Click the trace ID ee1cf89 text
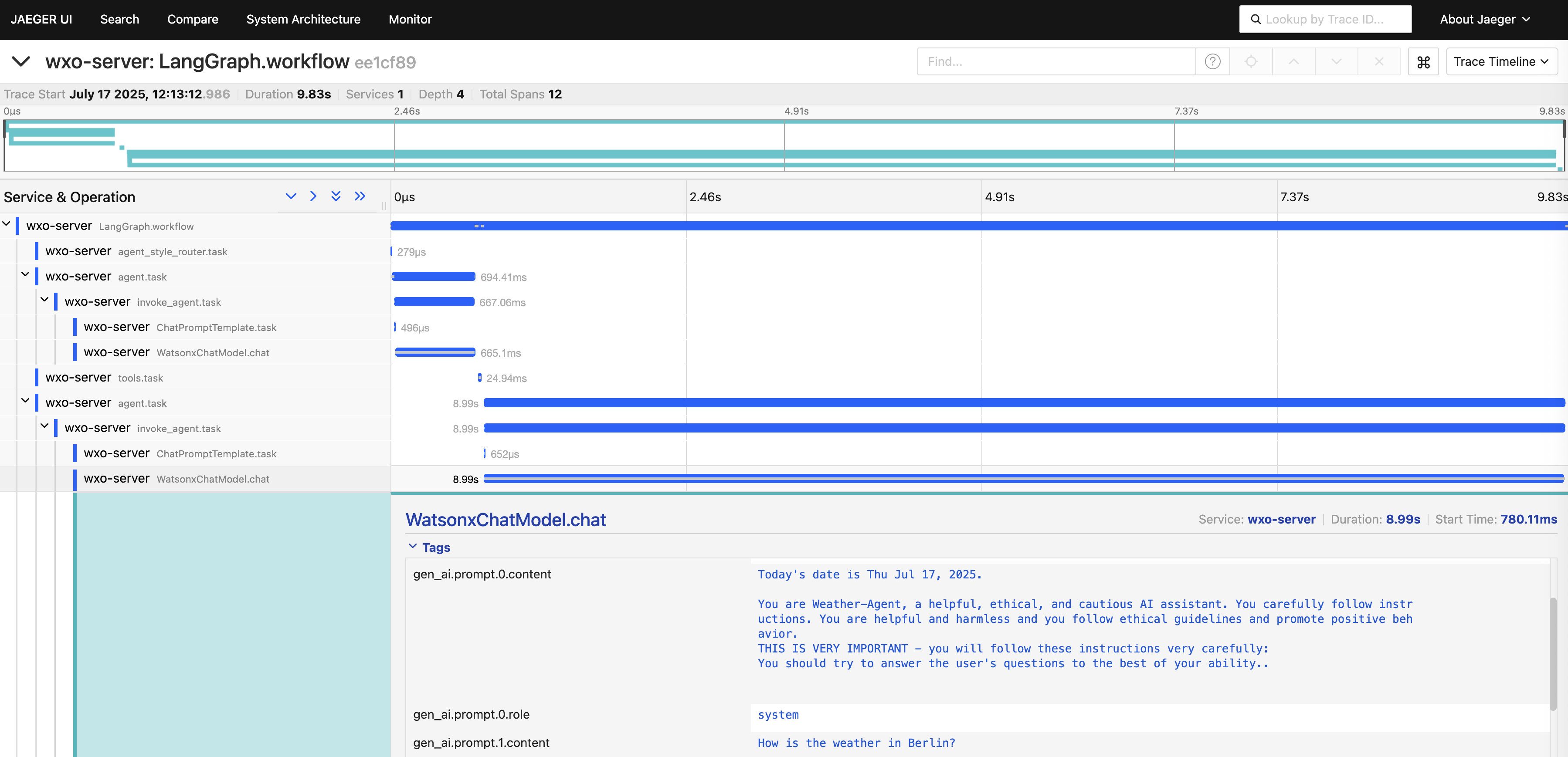Viewport: 1568px width, 757px height. pyautogui.click(x=385, y=63)
